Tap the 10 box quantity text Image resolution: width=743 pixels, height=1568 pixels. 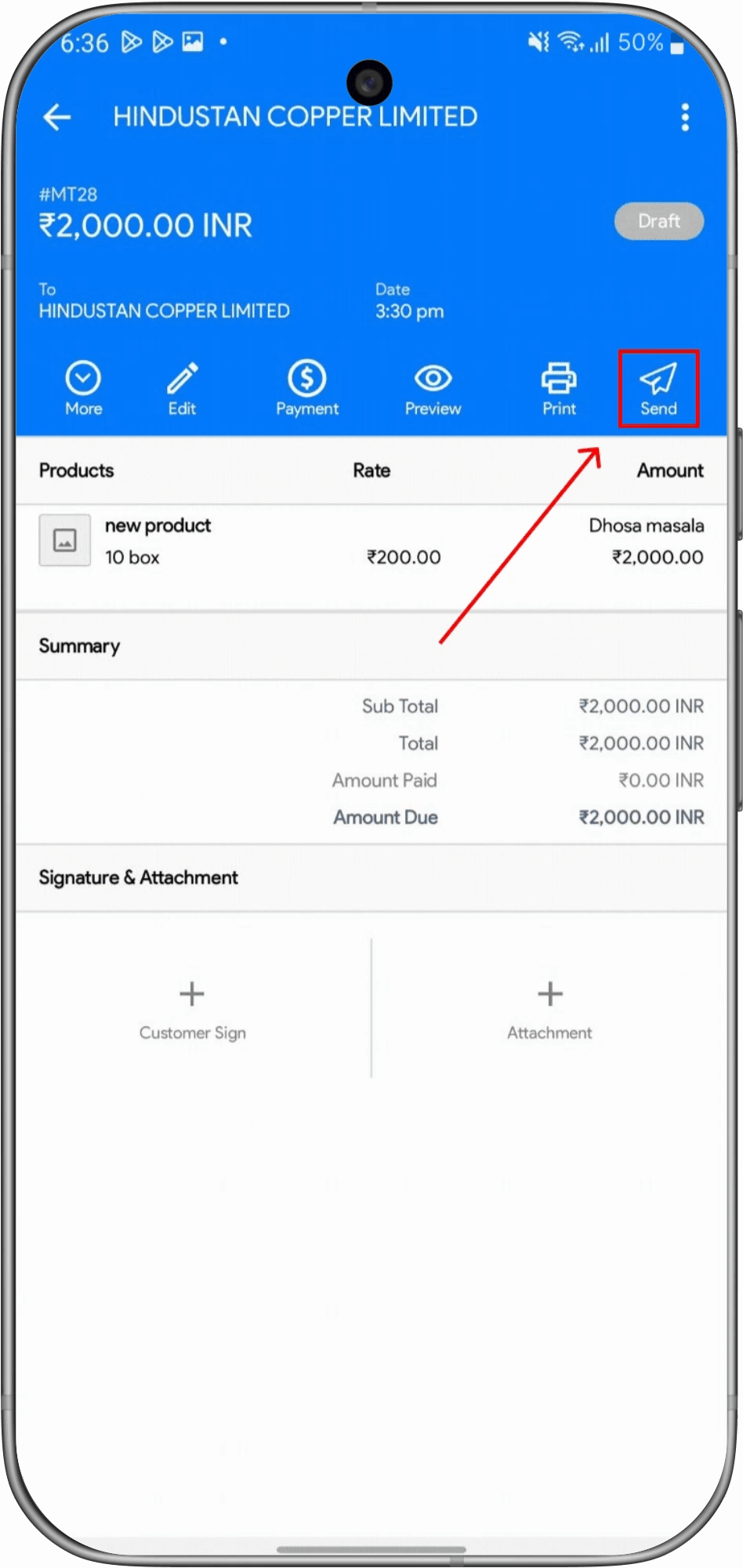point(132,557)
